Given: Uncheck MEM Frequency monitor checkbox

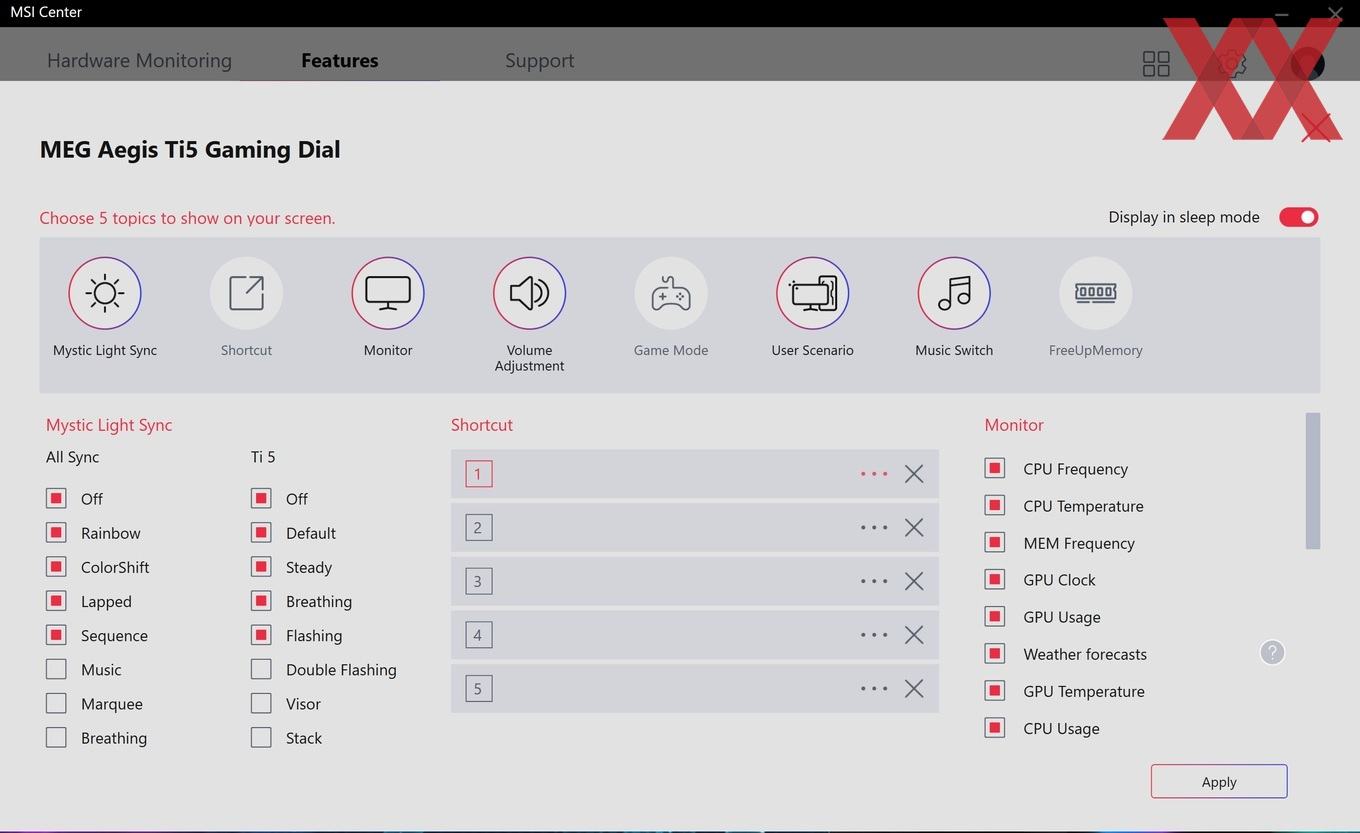Looking at the screenshot, I should [994, 542].
